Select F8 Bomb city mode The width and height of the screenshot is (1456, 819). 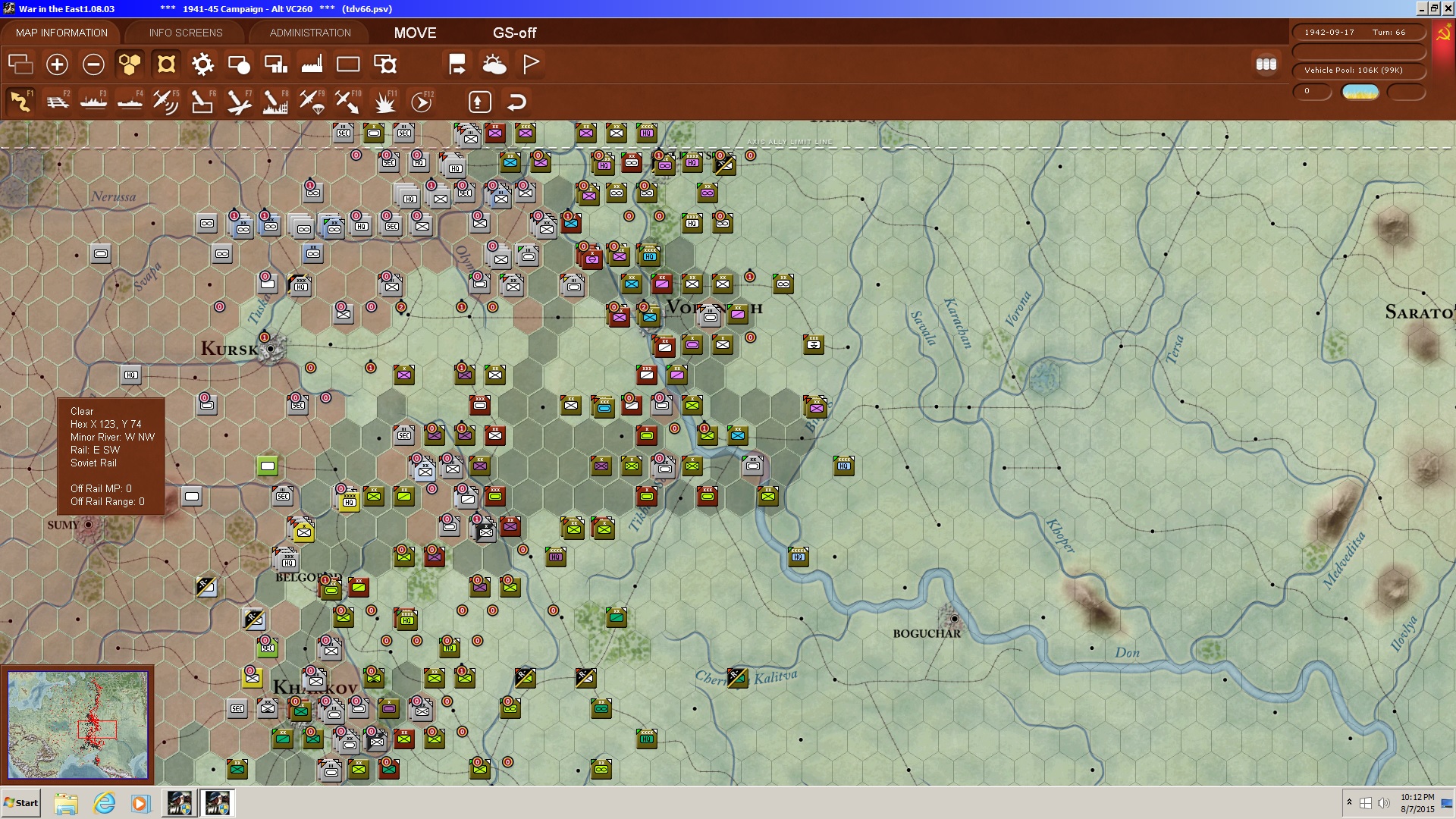(275, 101)
